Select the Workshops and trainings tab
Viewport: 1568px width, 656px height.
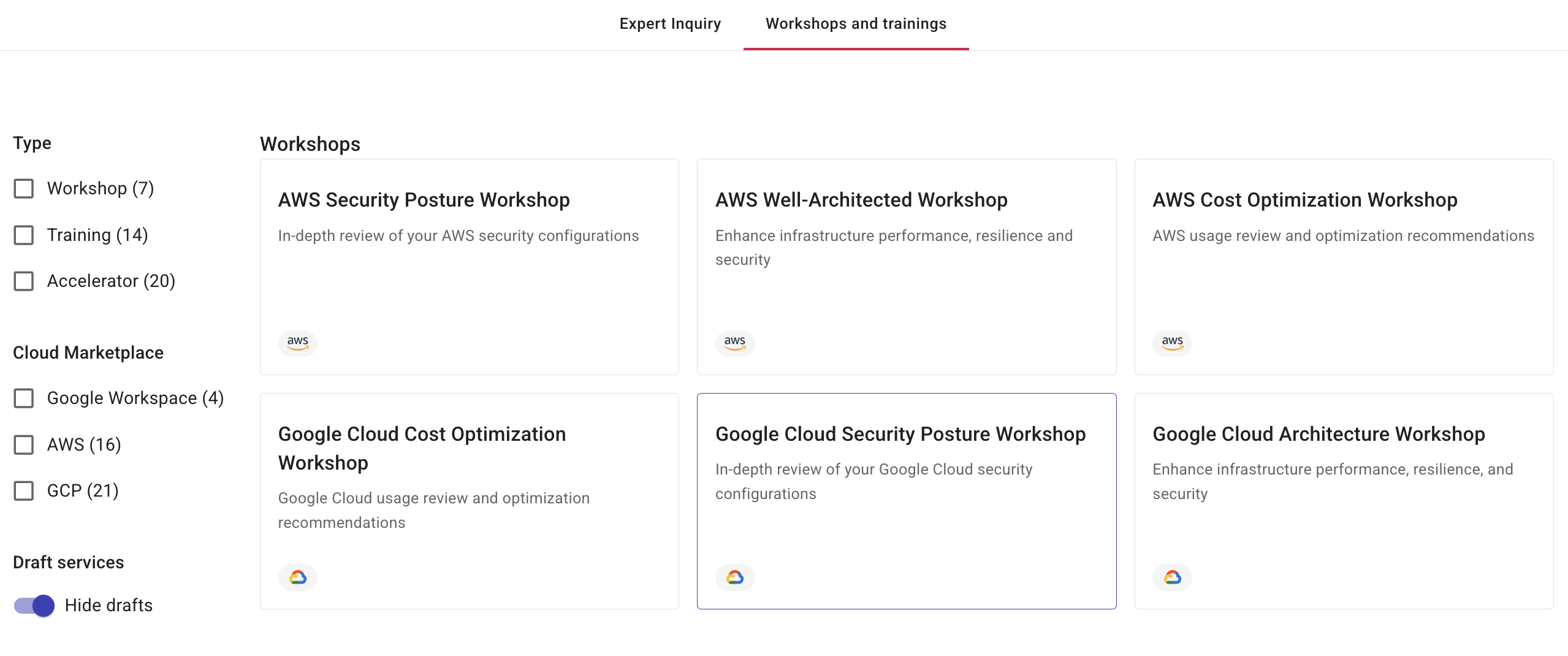coord(856,24)
